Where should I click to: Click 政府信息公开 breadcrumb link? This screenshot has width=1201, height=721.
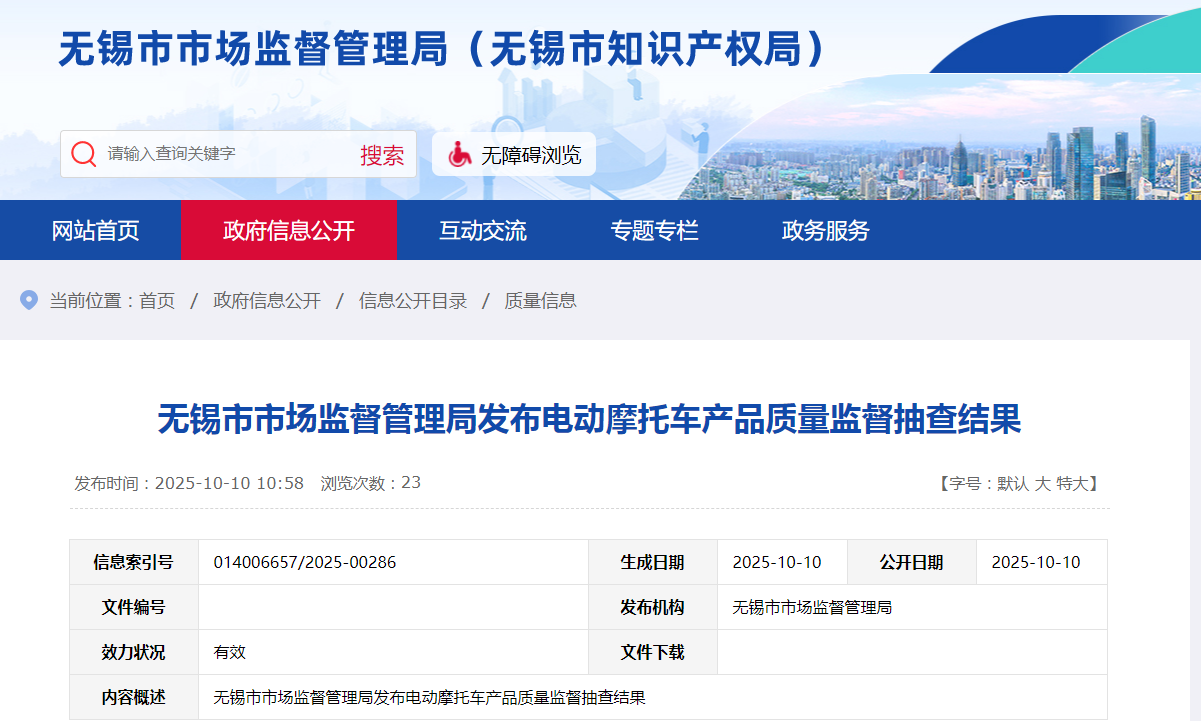[x=267, y=301]
